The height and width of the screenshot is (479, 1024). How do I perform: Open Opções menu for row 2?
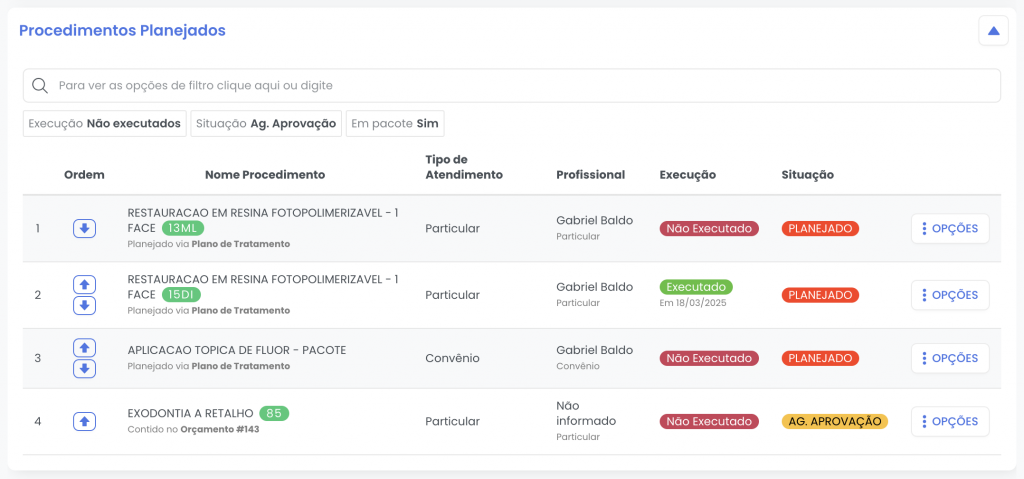(949, 295)
